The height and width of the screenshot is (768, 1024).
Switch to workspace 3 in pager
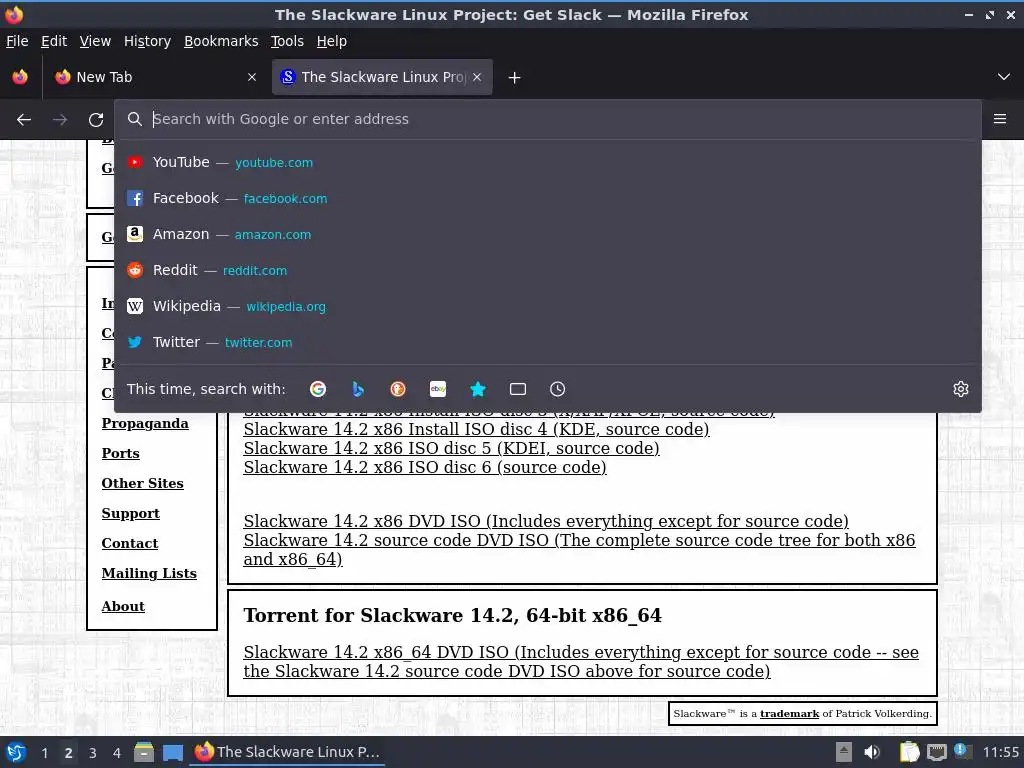click(93, 753)
